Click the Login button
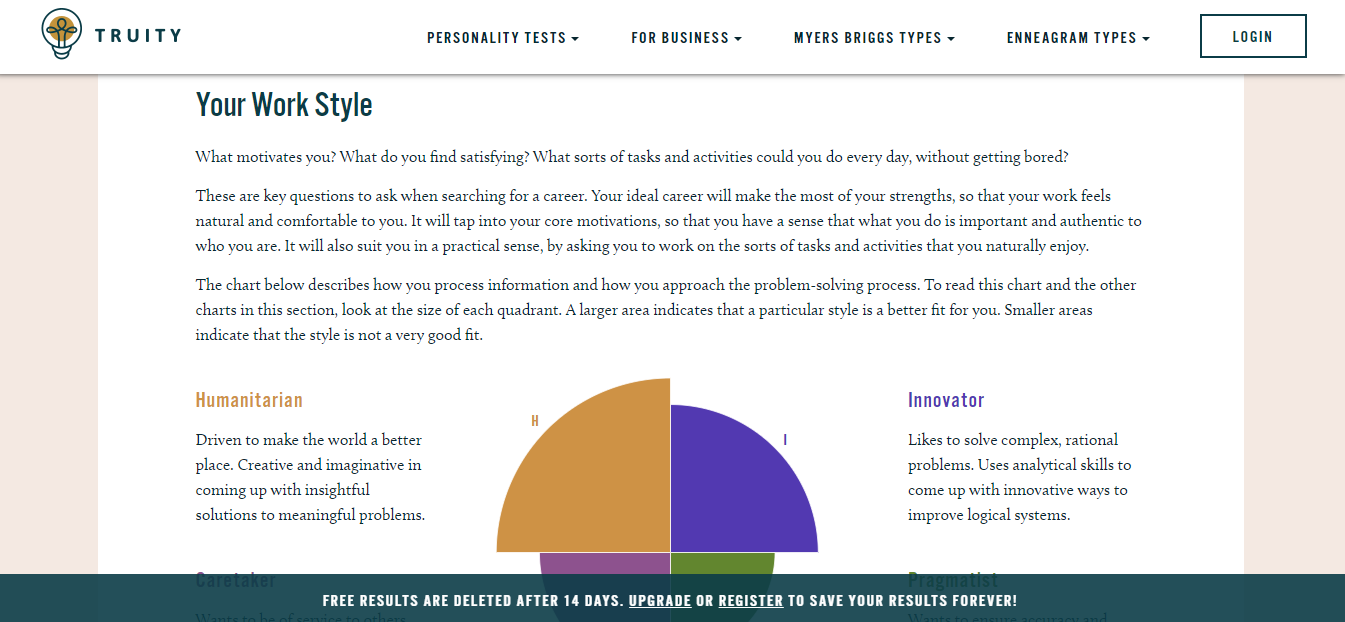This screenshot has height=622, width=1345. (1252, 37)
